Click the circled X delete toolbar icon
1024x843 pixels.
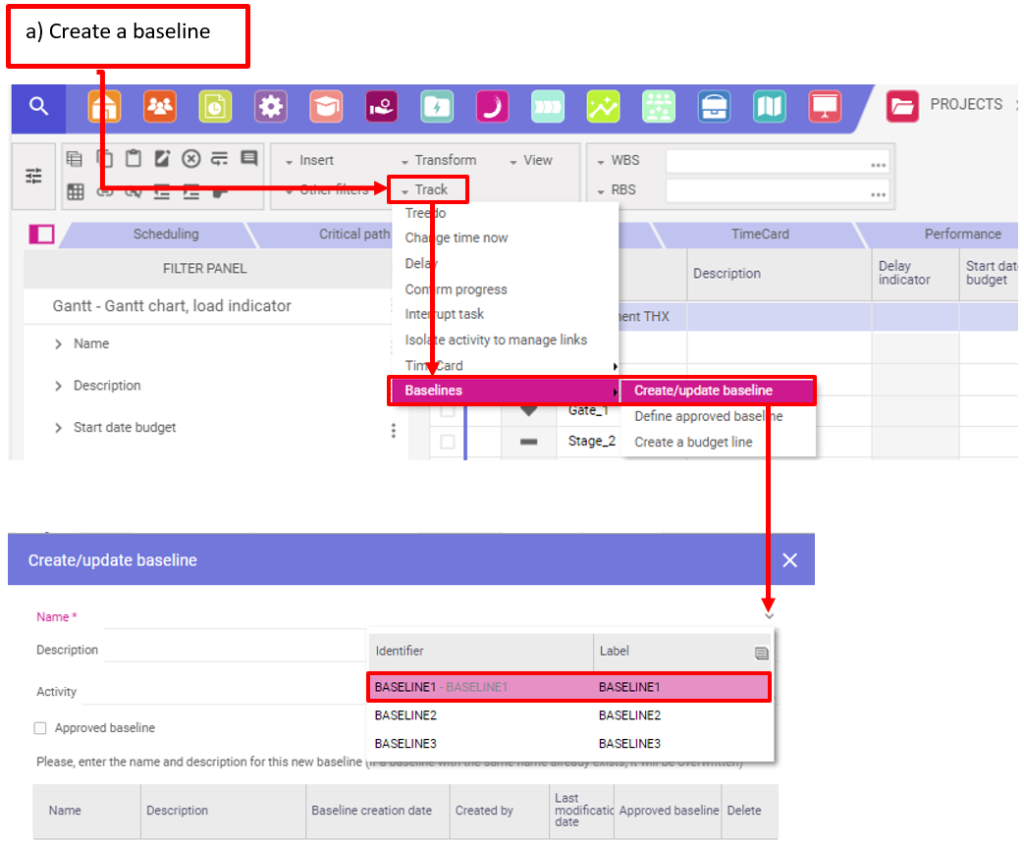coord(190,159)
